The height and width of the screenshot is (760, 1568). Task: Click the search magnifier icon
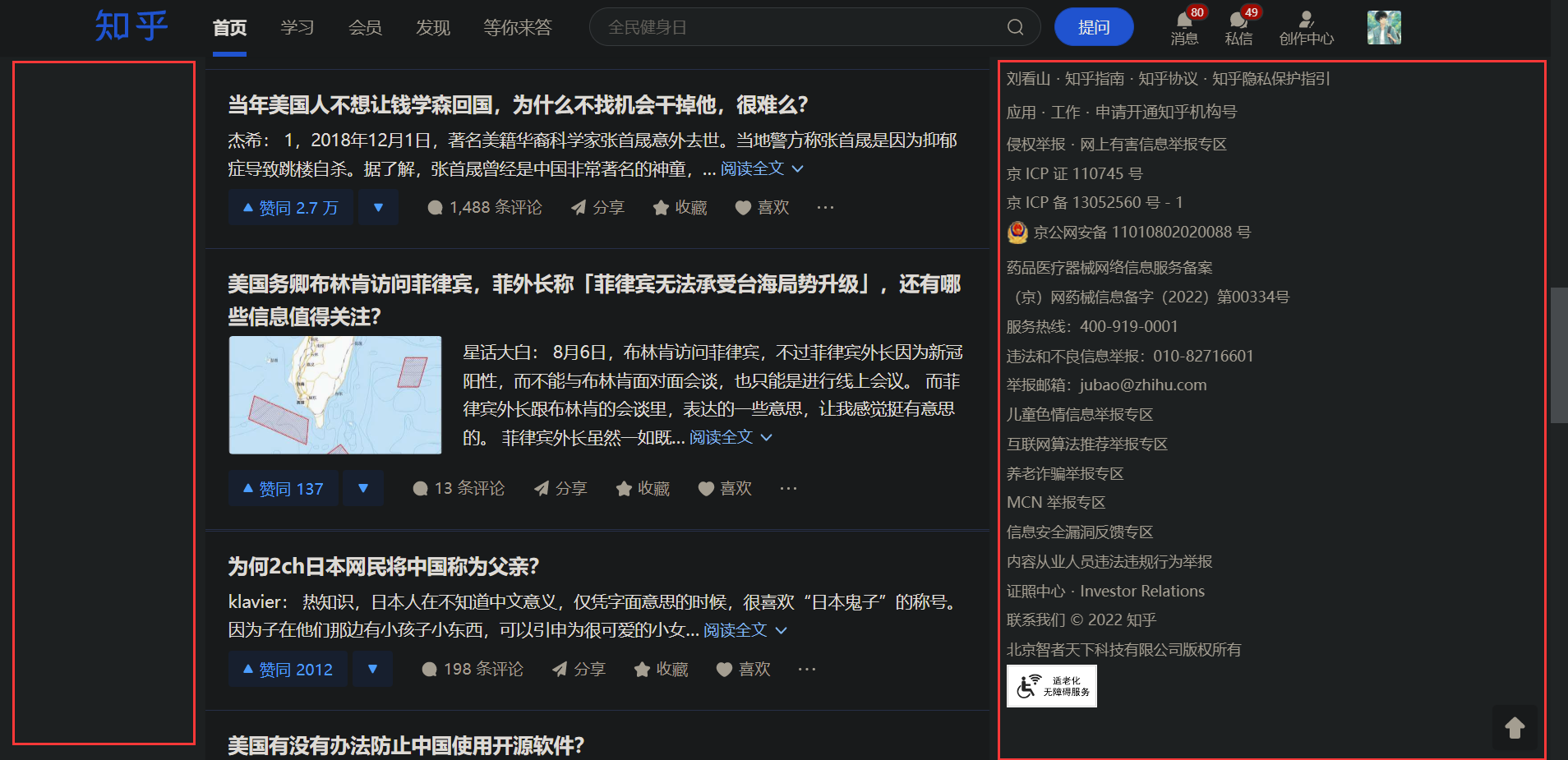pyautogui.click(x=1015, y=27)
